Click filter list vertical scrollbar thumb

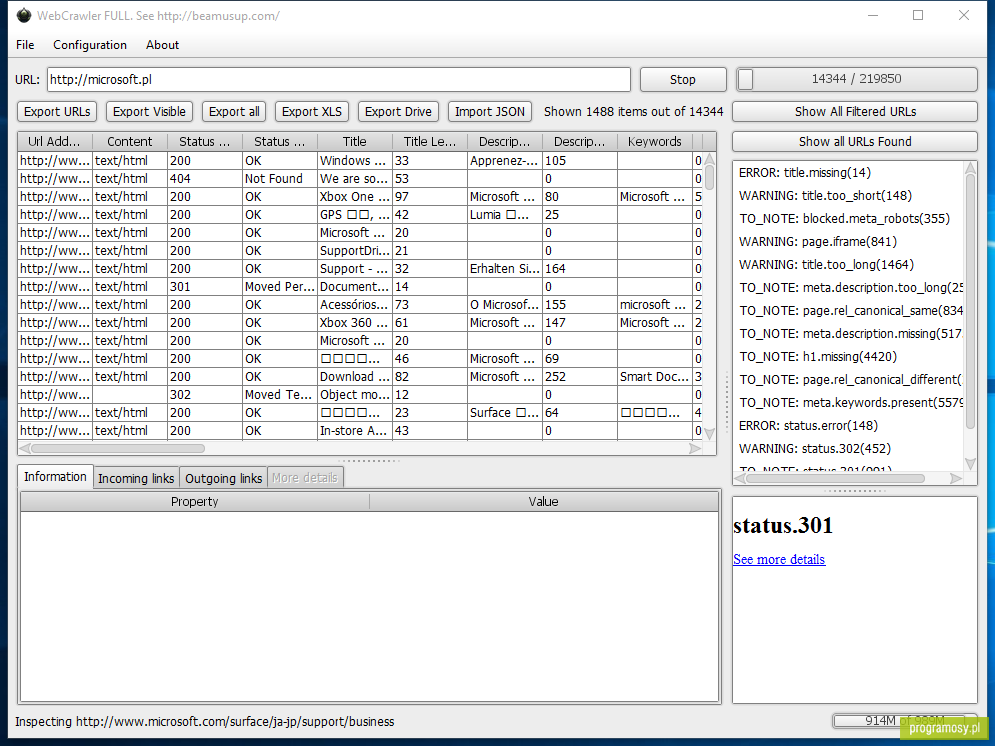(970, 301)
